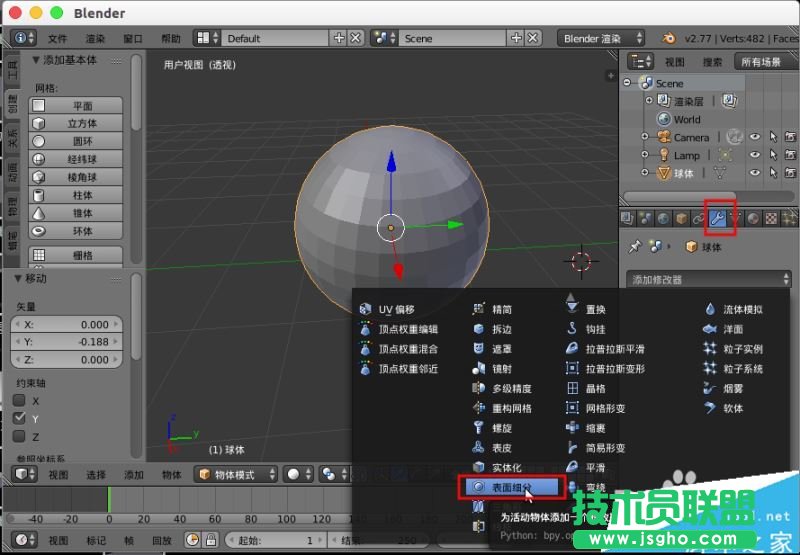Click the 起始 start frame field

[x=275, y=540]
